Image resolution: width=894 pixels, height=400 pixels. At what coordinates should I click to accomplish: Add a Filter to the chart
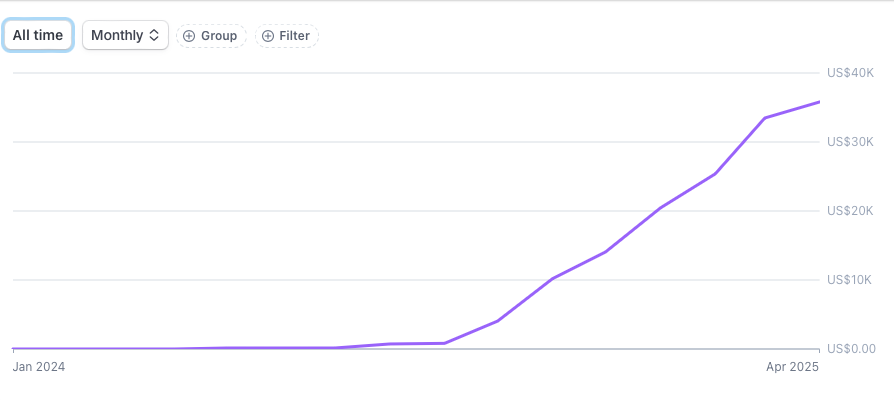point(287,36)
